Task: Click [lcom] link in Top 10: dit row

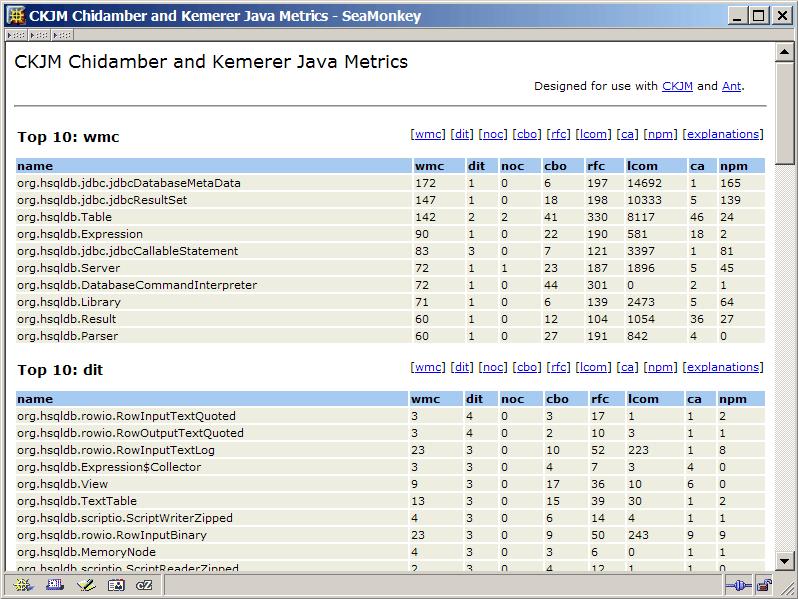Action: (593, 367)
